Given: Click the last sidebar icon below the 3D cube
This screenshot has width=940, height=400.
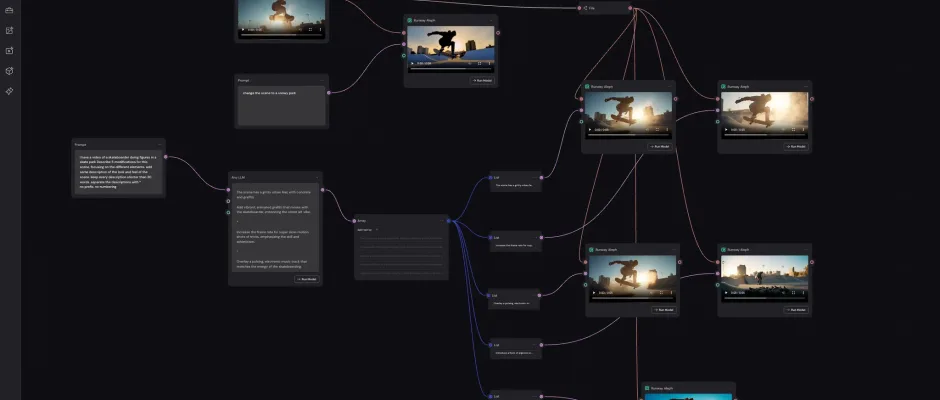Looking at the screenshot, I should (x=9, y=91).
